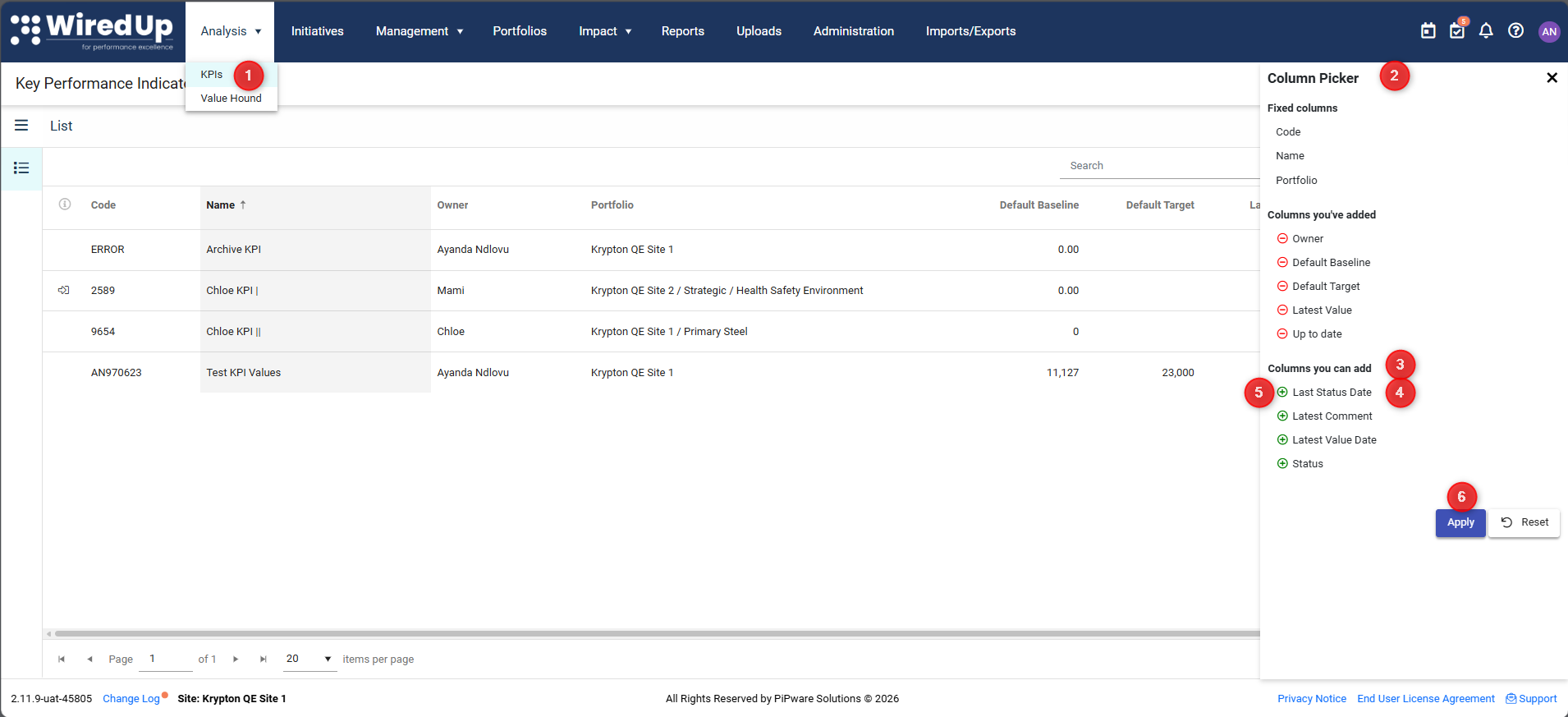Go to first page of results
1568x717 pixels.
tap(62, 660)
